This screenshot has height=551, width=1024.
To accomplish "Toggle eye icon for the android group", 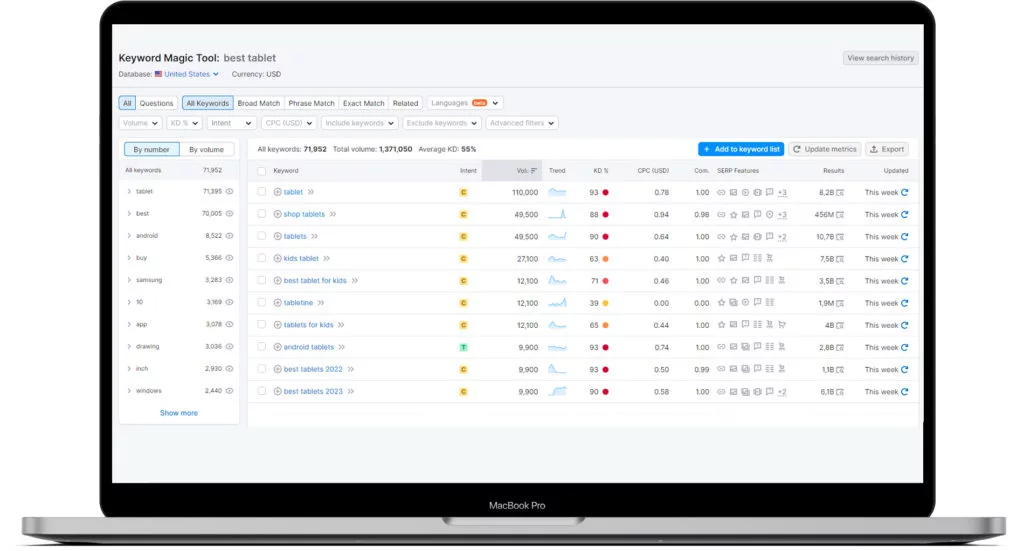I will (229, 236).
